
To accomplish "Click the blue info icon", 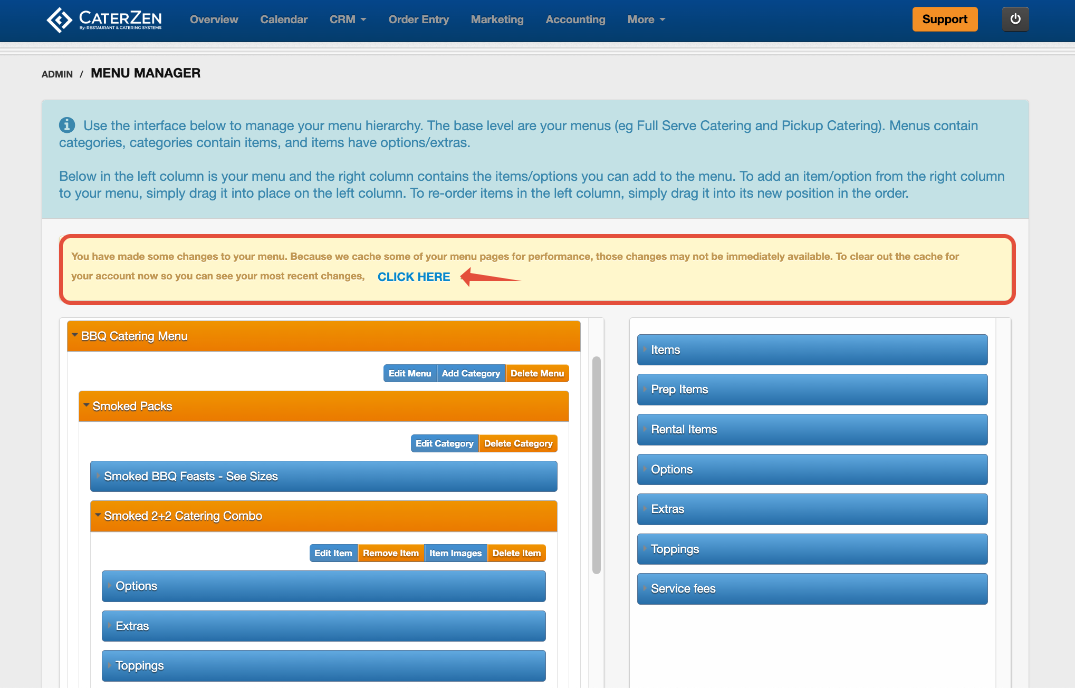I will 67,125.
